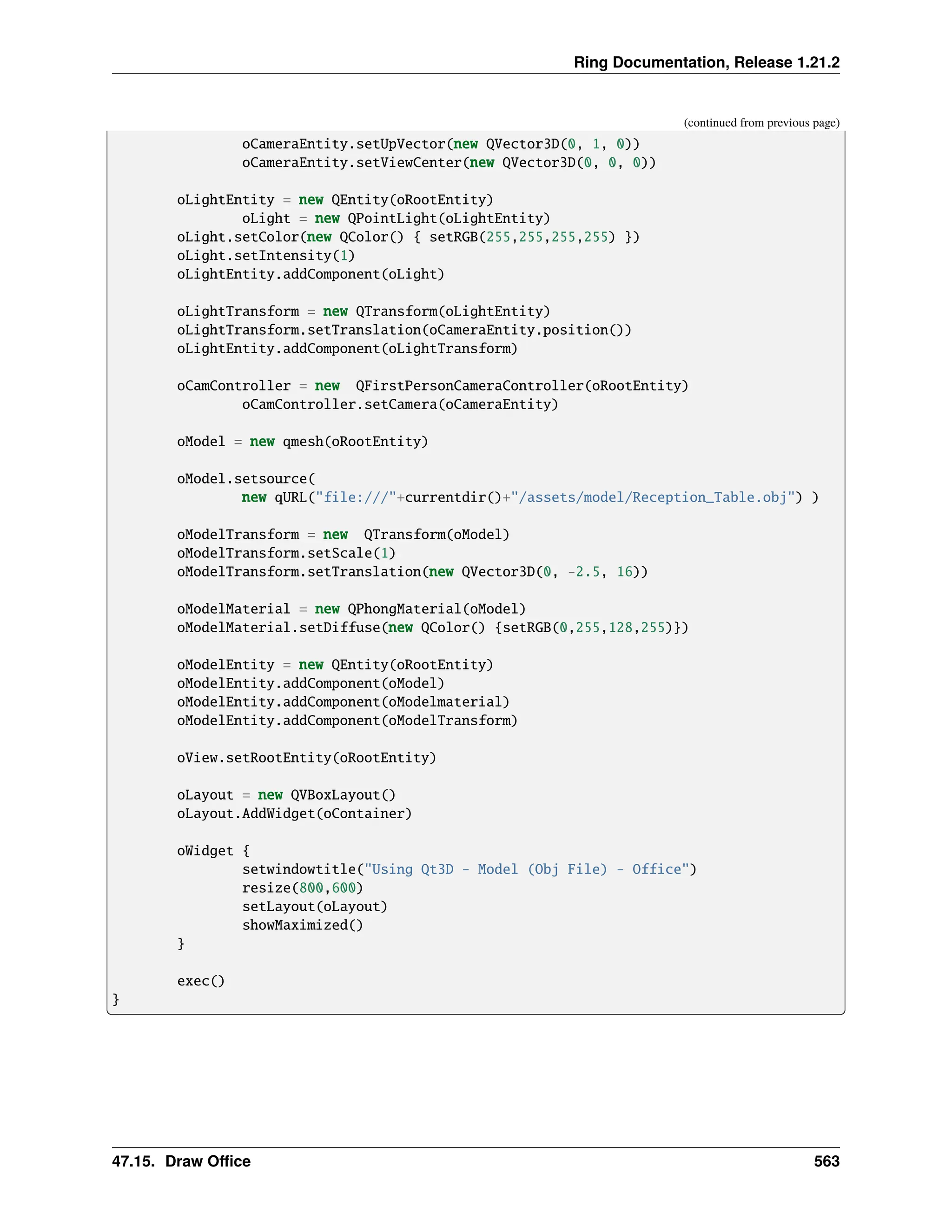Click the 'oLight.setIntensity(1)' line
The height and width of the screenshot is (1232, 952).
coord(265,256)
